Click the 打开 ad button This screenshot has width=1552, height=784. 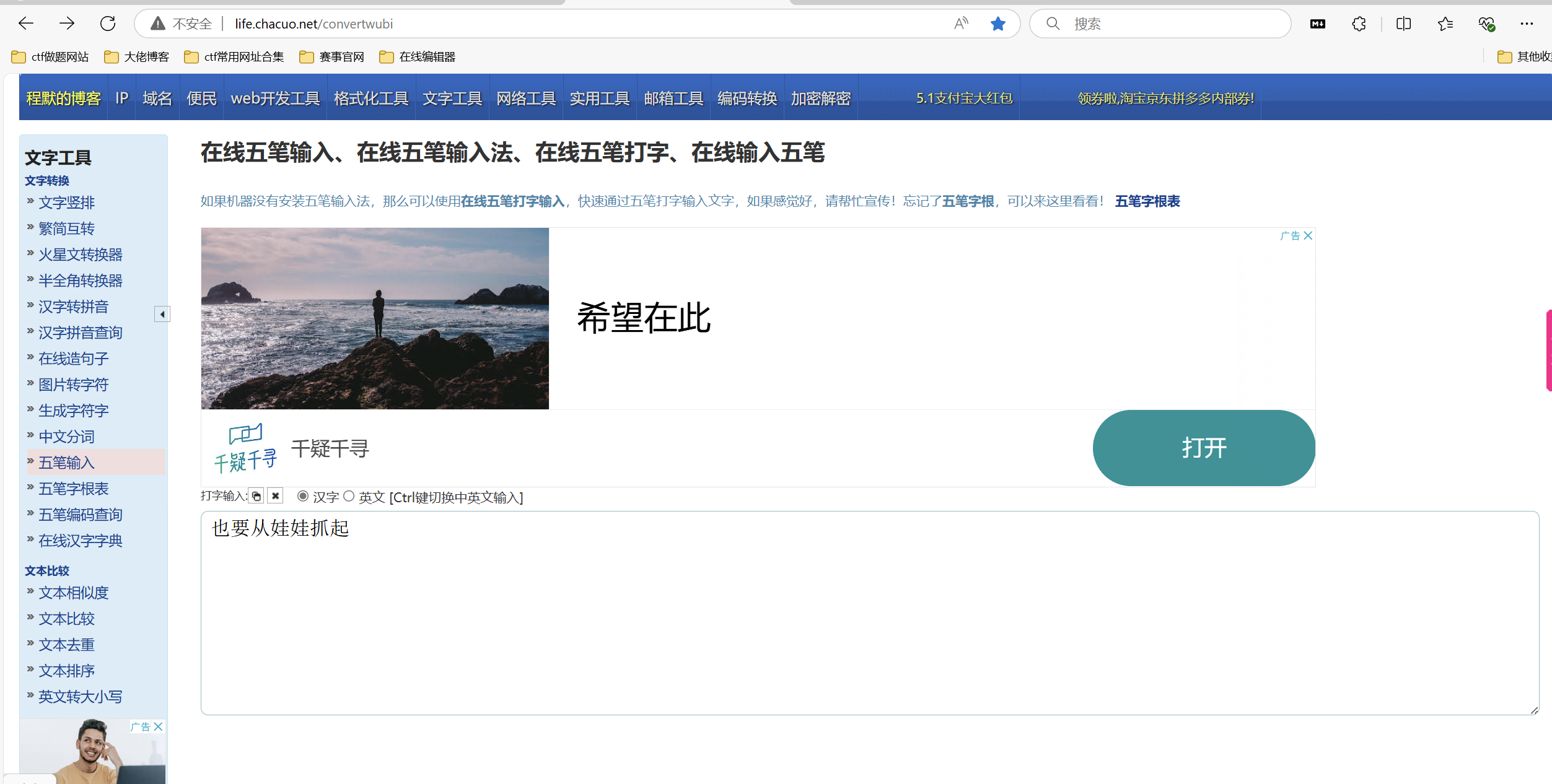[1204, 448]
